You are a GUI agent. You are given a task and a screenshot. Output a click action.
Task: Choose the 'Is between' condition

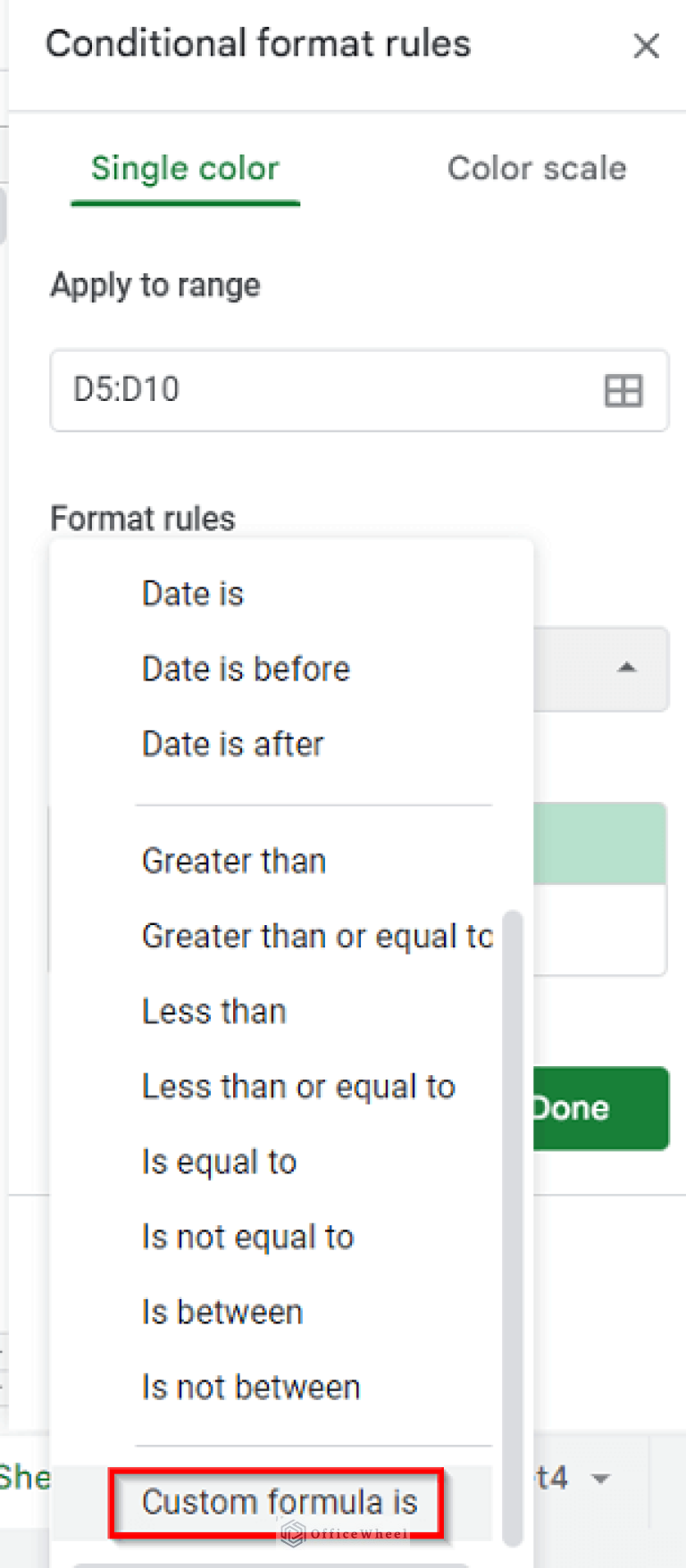click(222, 1311)
